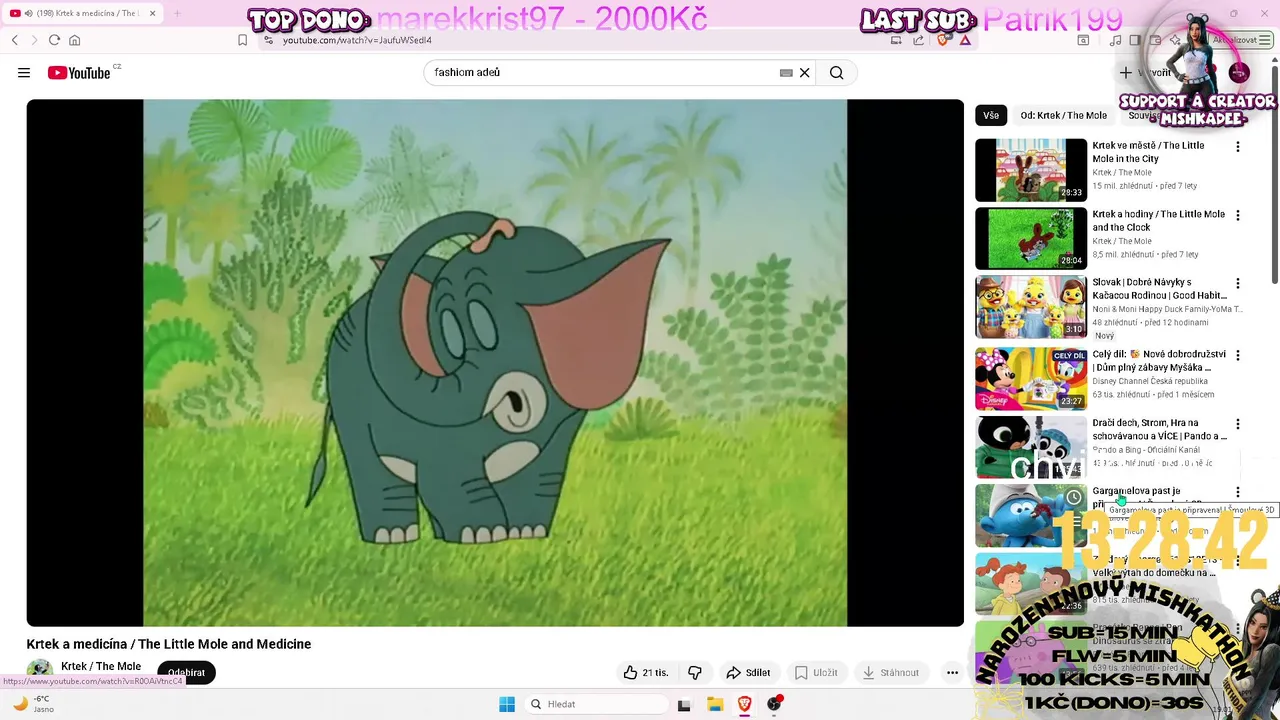Image resolution: width=1280 pixels, height=720 pixels.
Task: Download the video with Stáhnout button
Action: pyautogui.click(x=891, y=673)
